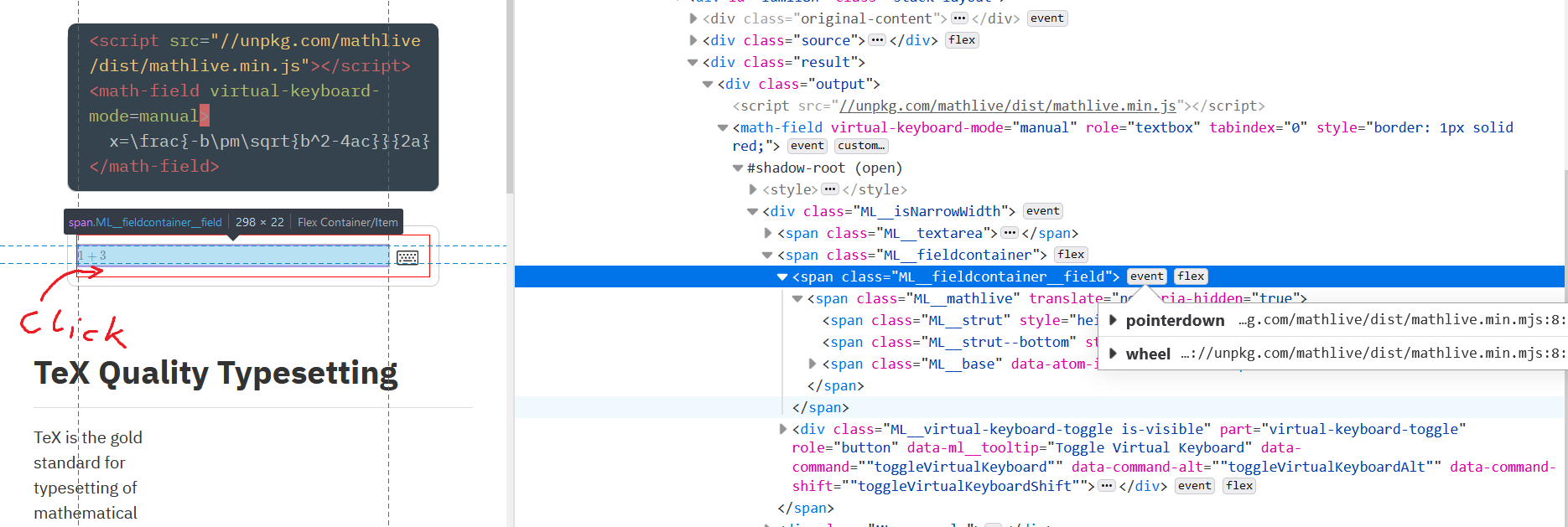Image resolution: width=1568 pixels, height=527 pixels.
Task: Click ellipsis badge in ML__textarea span
Action: [x=1010, y=233]
